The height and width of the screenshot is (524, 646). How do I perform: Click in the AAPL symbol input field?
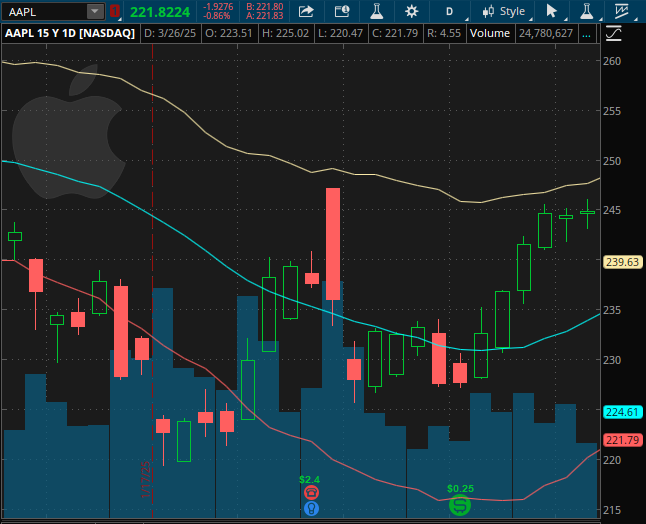45,11
